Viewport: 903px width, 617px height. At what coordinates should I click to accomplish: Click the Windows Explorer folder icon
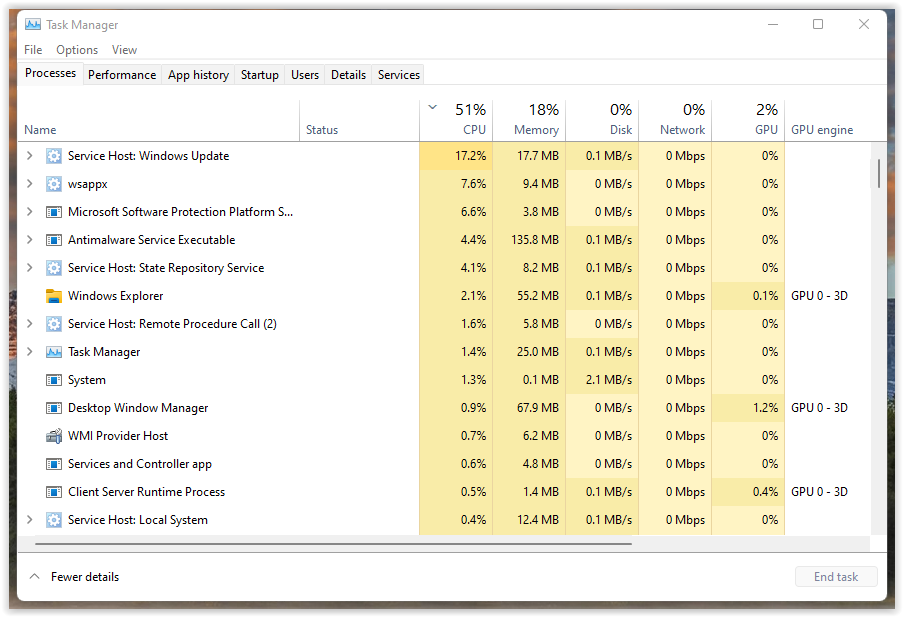(54, 296)
